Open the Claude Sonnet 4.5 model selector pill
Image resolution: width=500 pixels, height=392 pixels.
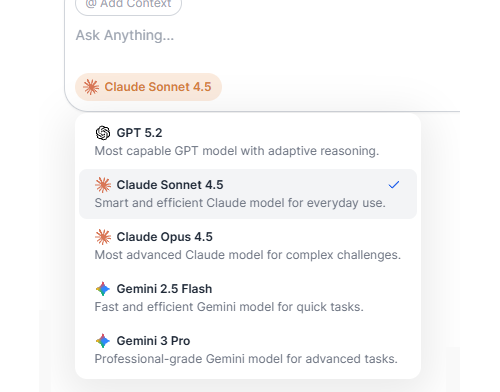tap(148, 87)
